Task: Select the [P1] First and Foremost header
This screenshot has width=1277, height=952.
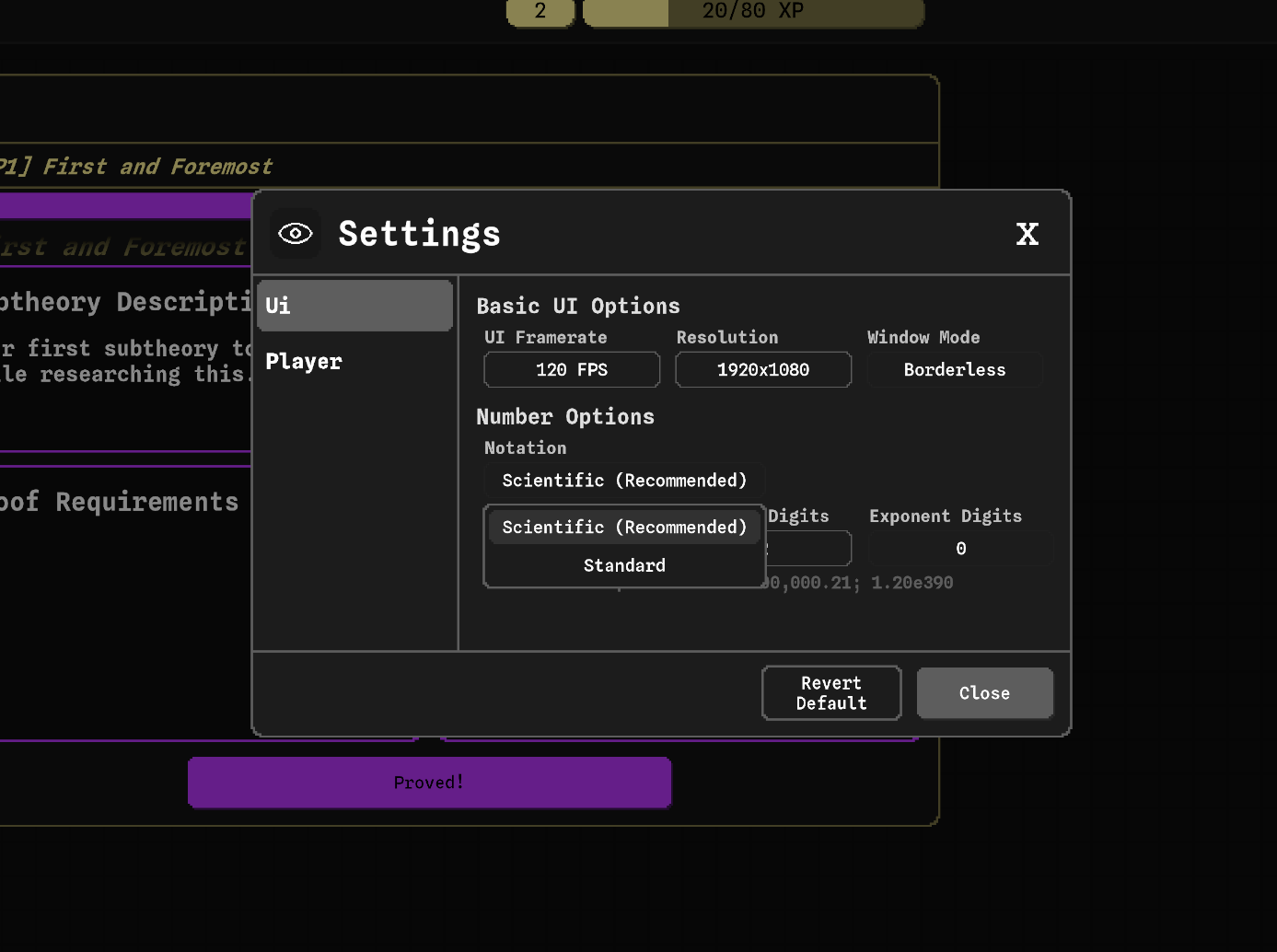Action: pyautogui.click(x=138, y=167)
